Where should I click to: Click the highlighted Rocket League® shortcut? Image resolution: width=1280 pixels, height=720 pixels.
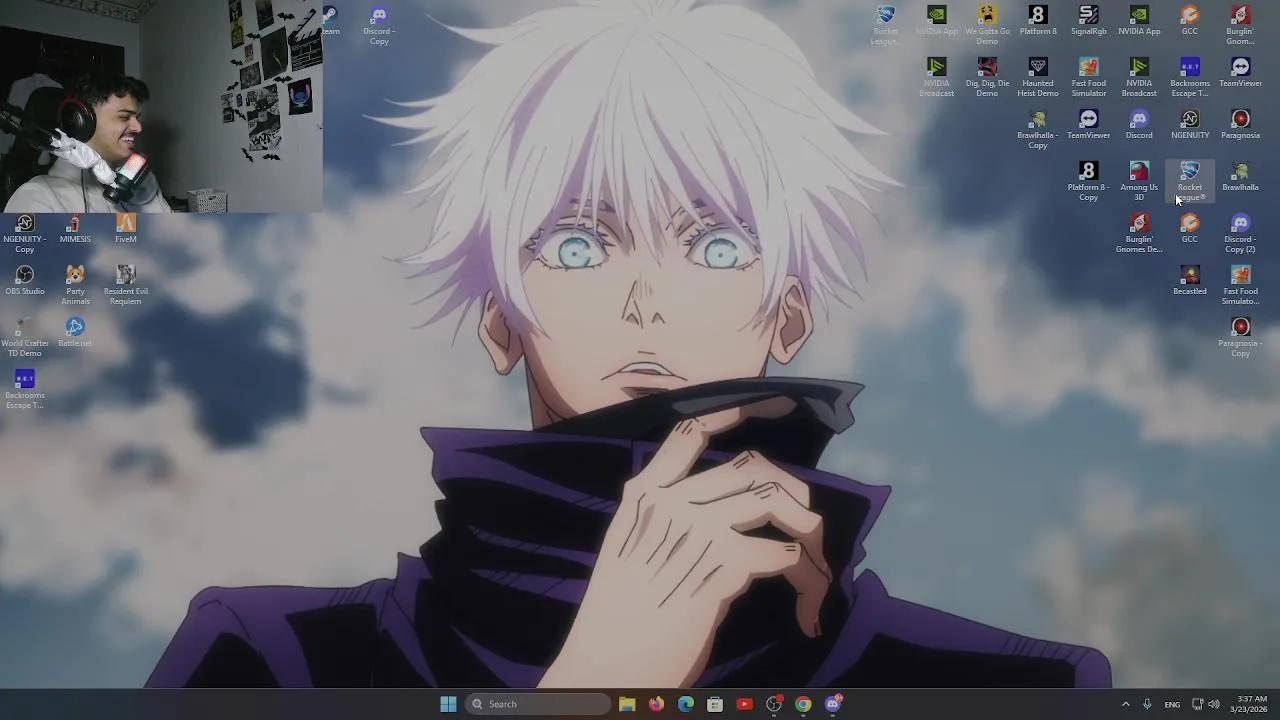coord(1189,182)
